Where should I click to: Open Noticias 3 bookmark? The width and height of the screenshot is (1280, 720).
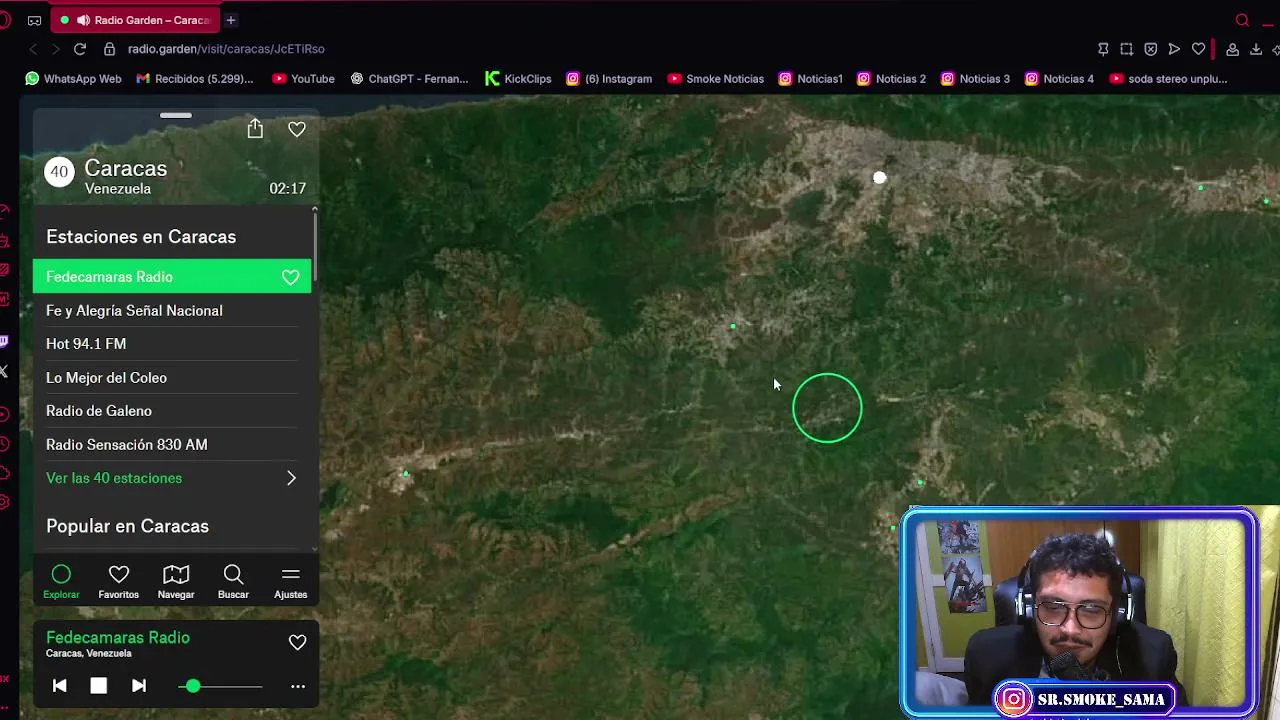tap(976, 79)
